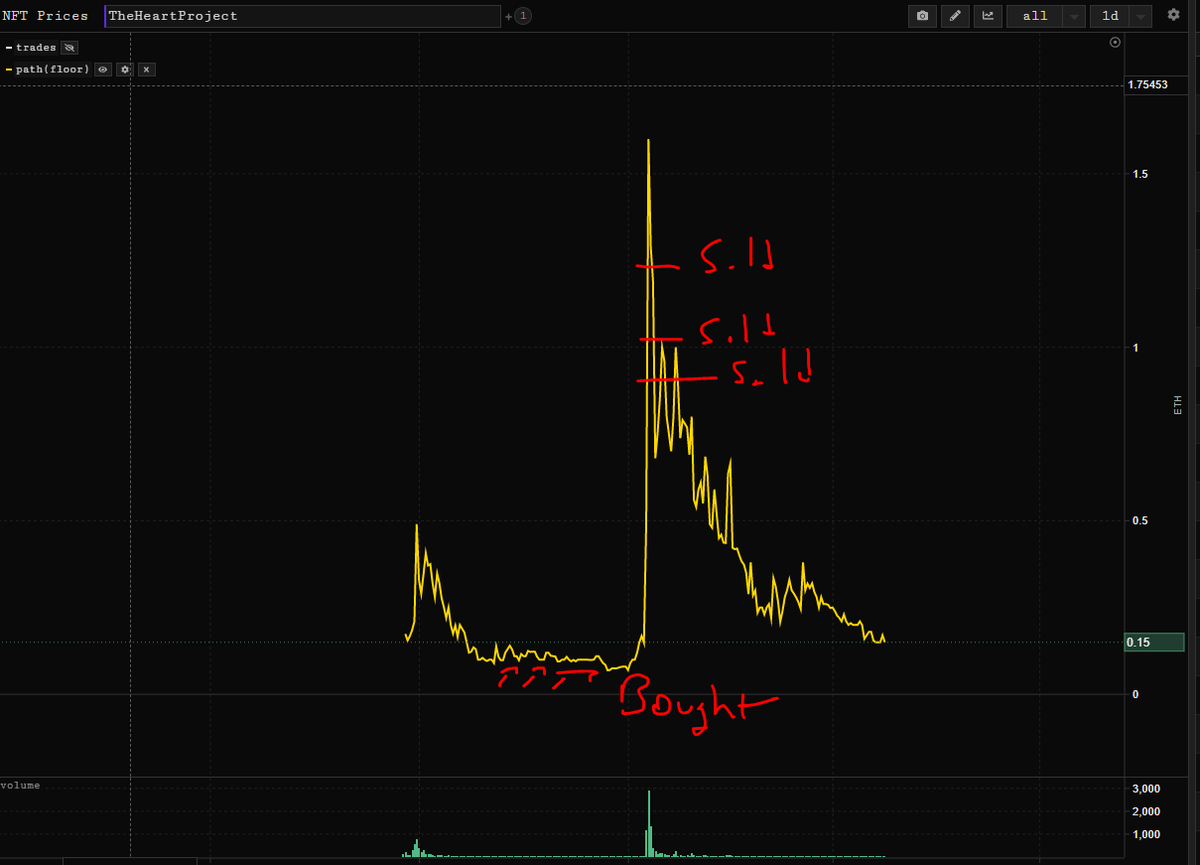The width and height of the screenshot is (1200, 865).
Task: Open the '1d' interval dropdown arrow
Action: pos(1141,17)
